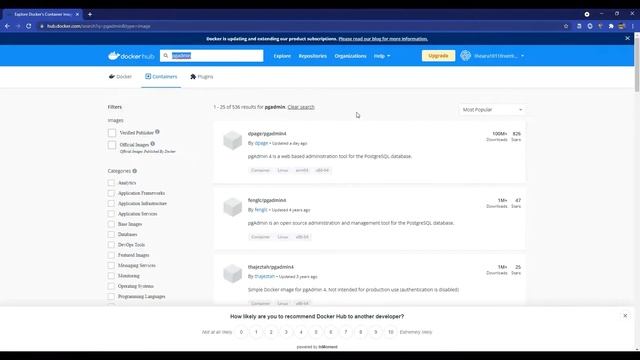Viewport: 640px width, 360px height.
Task: Open the username account dropdown
Action: tap(499, 56)
